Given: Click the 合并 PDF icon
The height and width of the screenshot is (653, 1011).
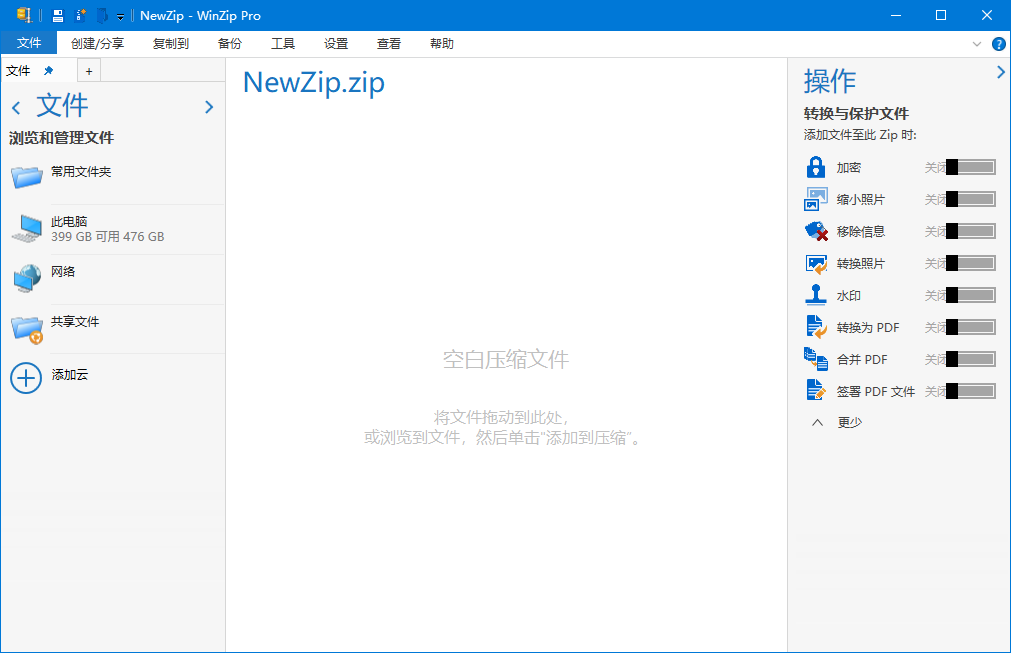Looking at the screenshot, I should (x=816, y=359).
